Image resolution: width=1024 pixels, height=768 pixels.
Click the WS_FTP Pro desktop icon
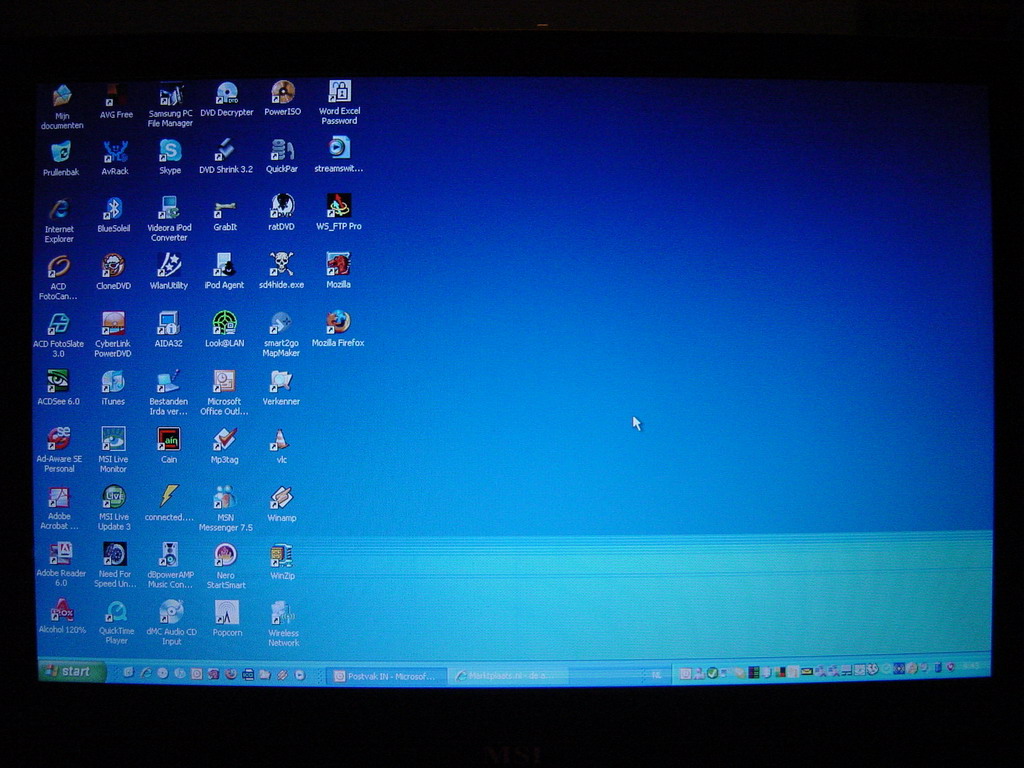tap(338, 213)
